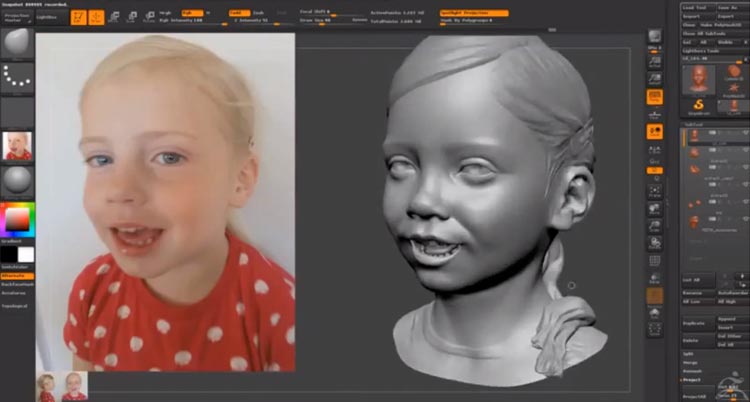This screenshot has width=750, height=402.
Task: Open the dots stroke type selector
Action: pos(17,78)
